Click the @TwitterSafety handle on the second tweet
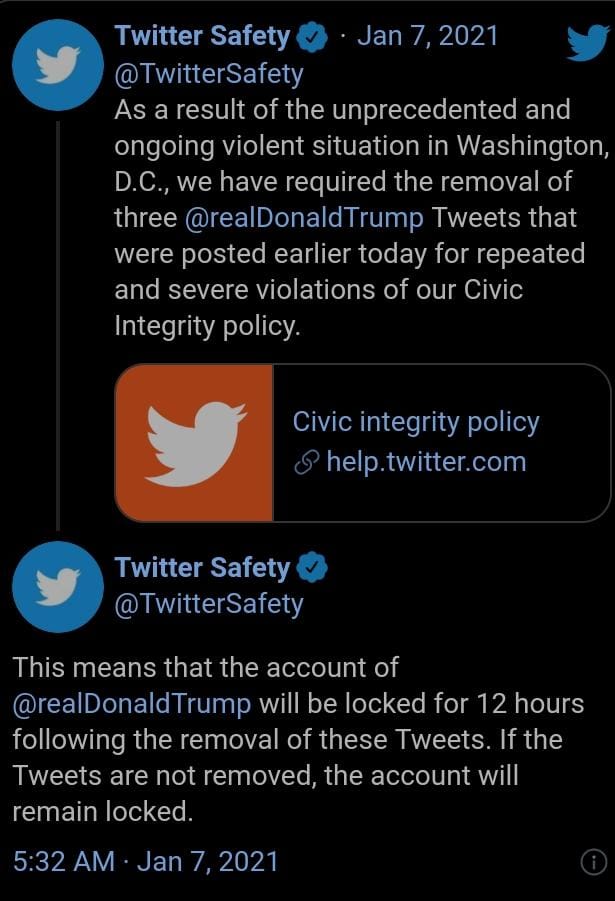 pyautogui.click(x=209, y=604)
